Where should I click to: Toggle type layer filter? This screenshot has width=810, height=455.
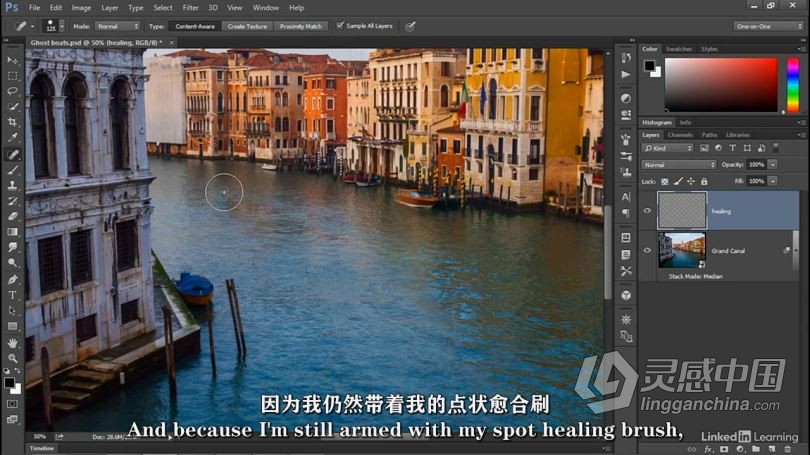(733, 148)
